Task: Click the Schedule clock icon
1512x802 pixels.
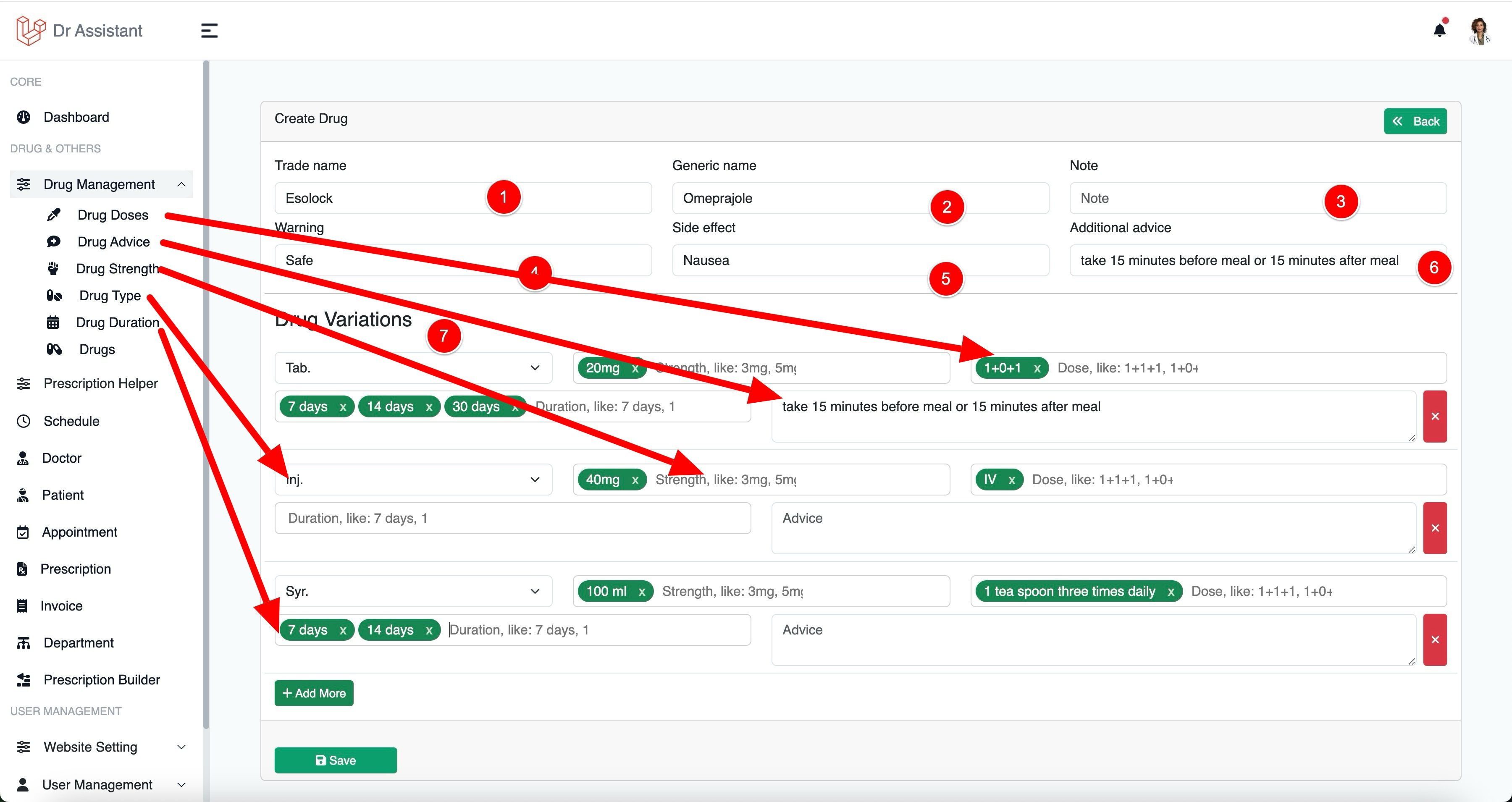Action: tap(24, 421)
